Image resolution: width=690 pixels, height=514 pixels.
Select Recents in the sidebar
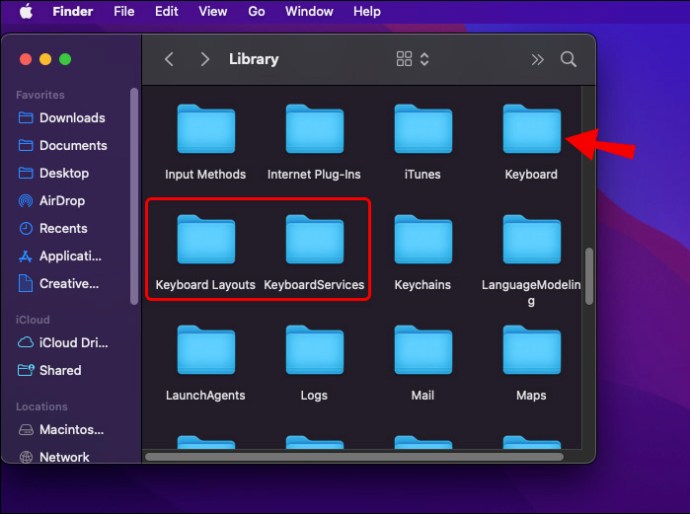coord(62,228)
